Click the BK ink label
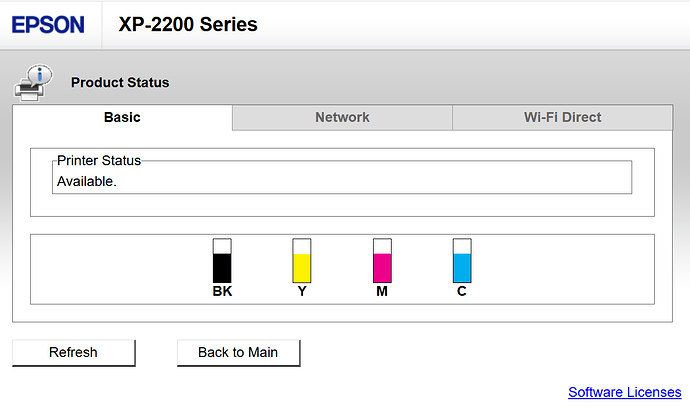This screenshot has width=690, height=409. [x=222, y=292]
